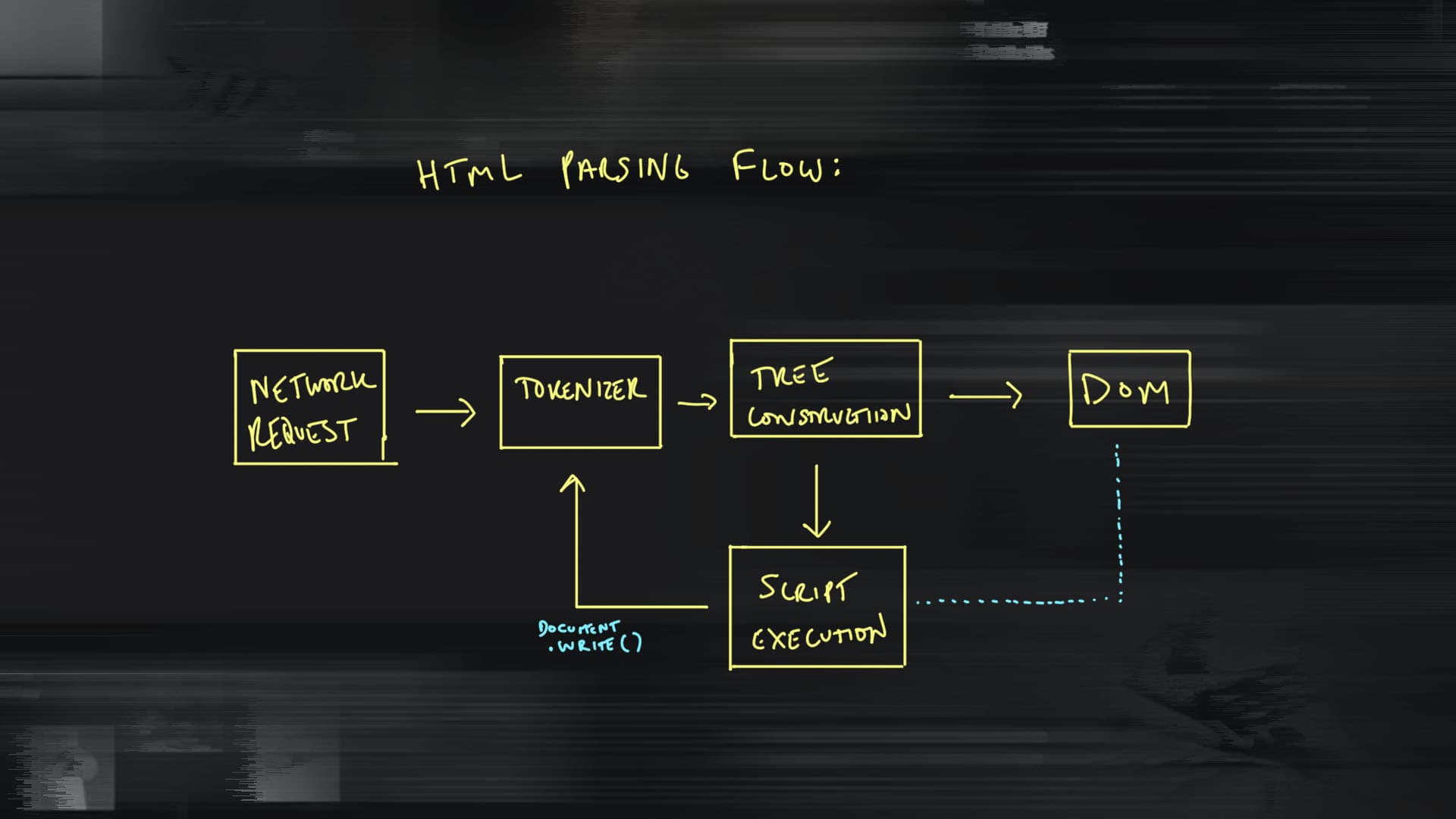Click the document.write() label
The width and height of the screenshot is (1456, 819).
[590, 637]
